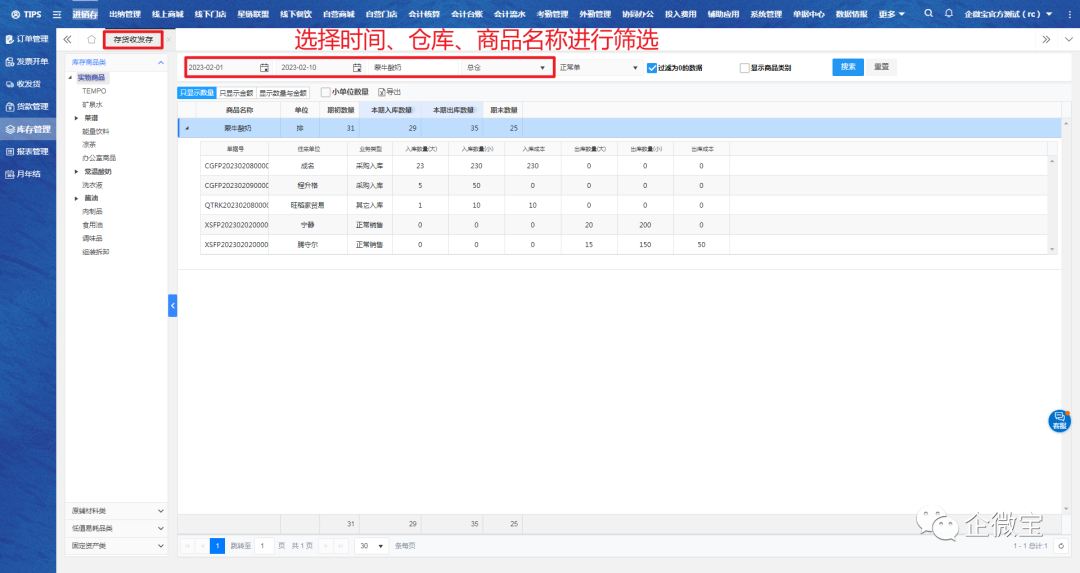1080x573 pixels.
Task: Enable the 显示商品类别 checkbox
Action: coord(744,68)
